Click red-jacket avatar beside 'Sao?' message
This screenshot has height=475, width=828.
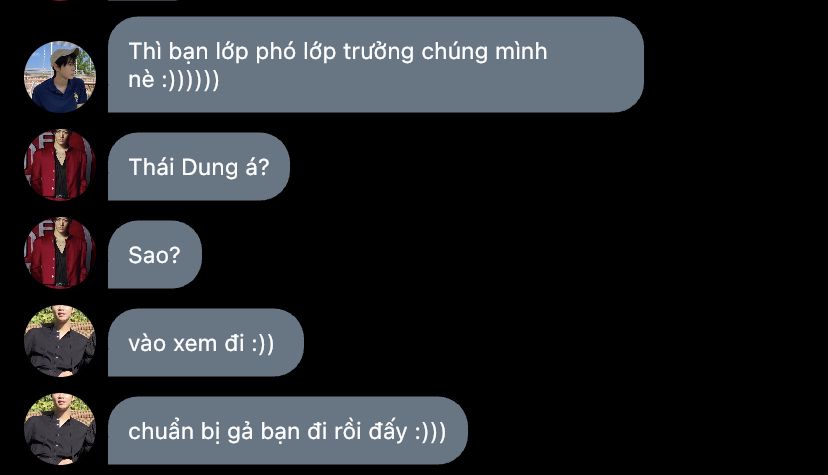point(60,253)
